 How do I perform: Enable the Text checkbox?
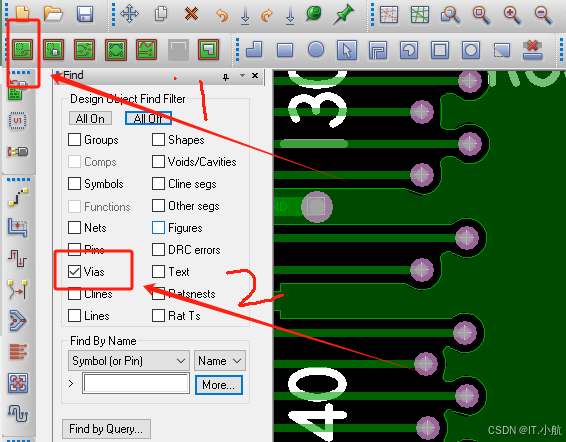158,272
